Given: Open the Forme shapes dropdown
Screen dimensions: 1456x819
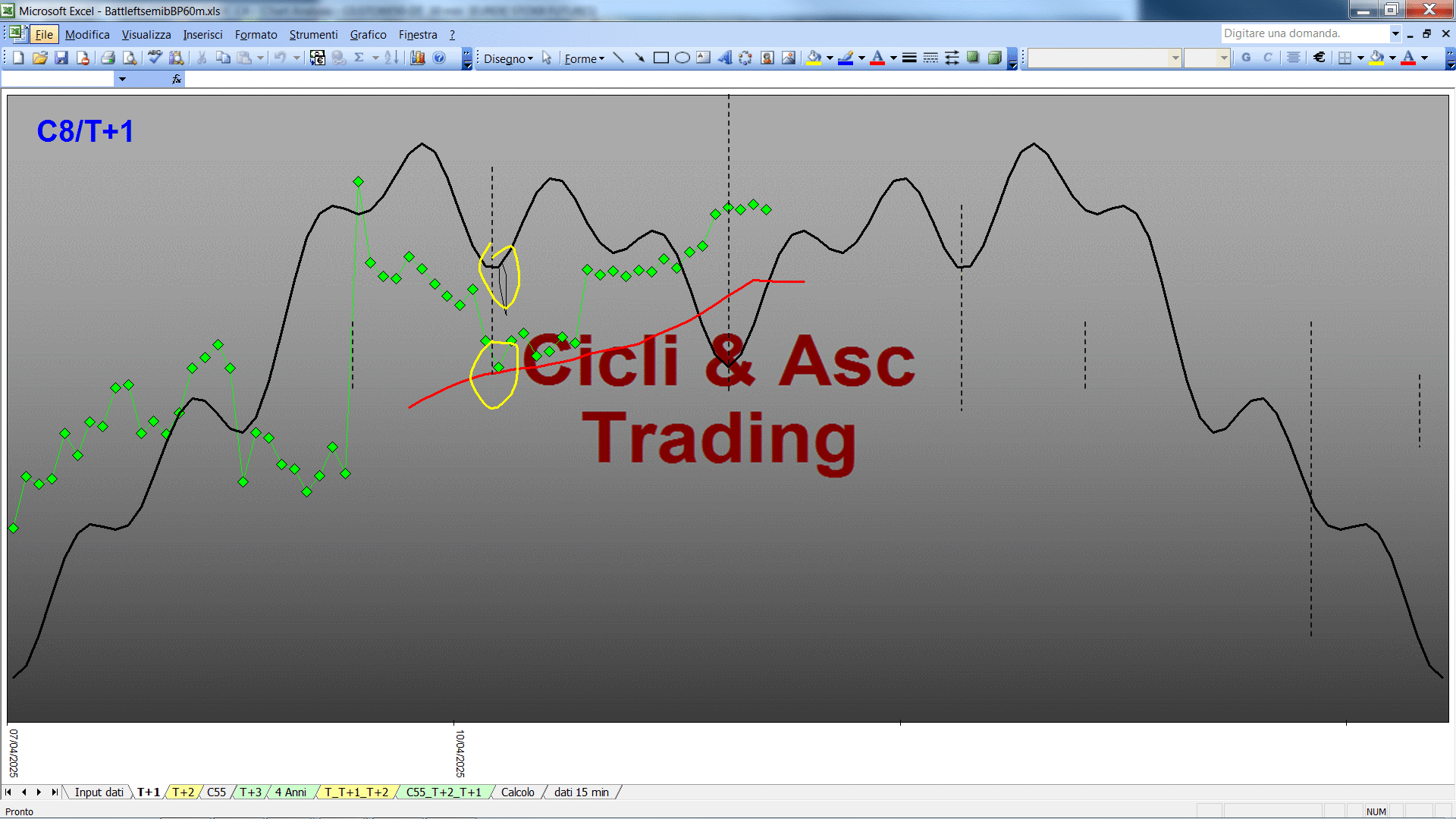Looking at the screenshot, I should [584, 58].
